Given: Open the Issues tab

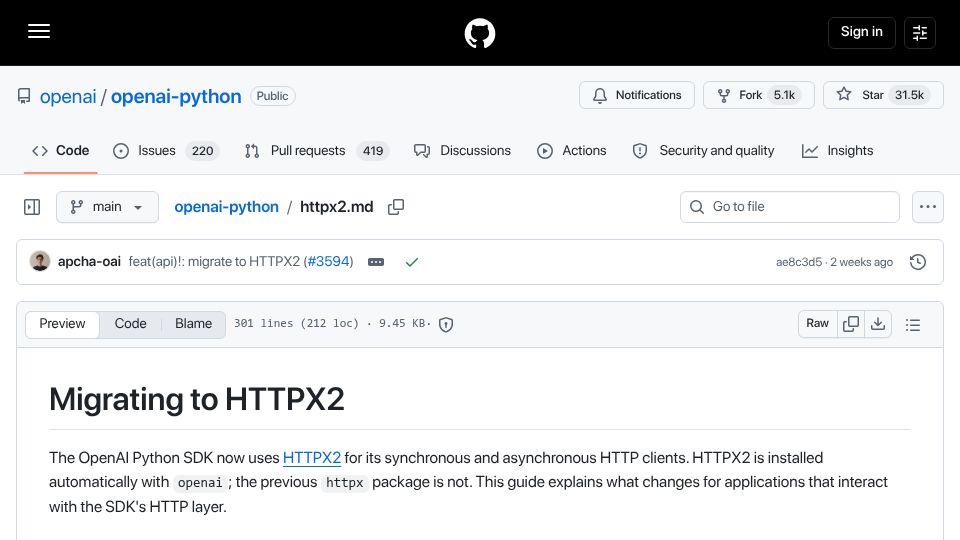Looking at the screenshot, I should (x=166, y=151).
